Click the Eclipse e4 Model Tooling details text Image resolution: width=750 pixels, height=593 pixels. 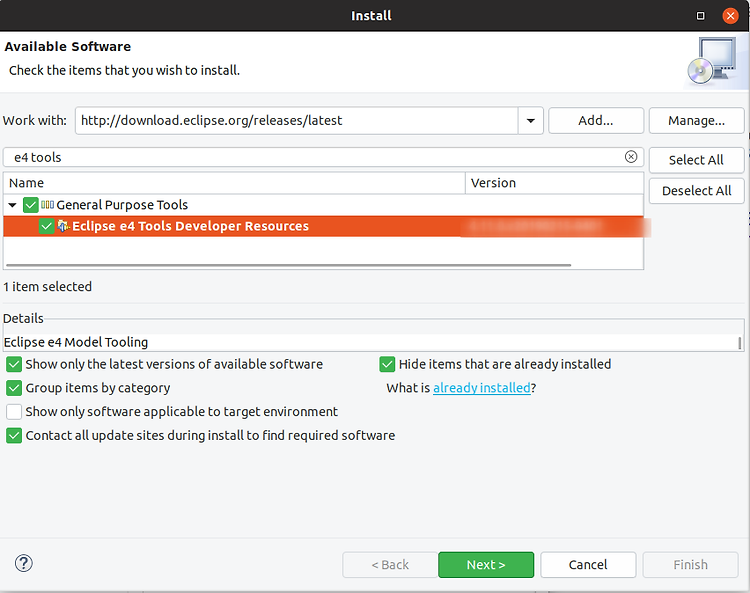[76, 342]
